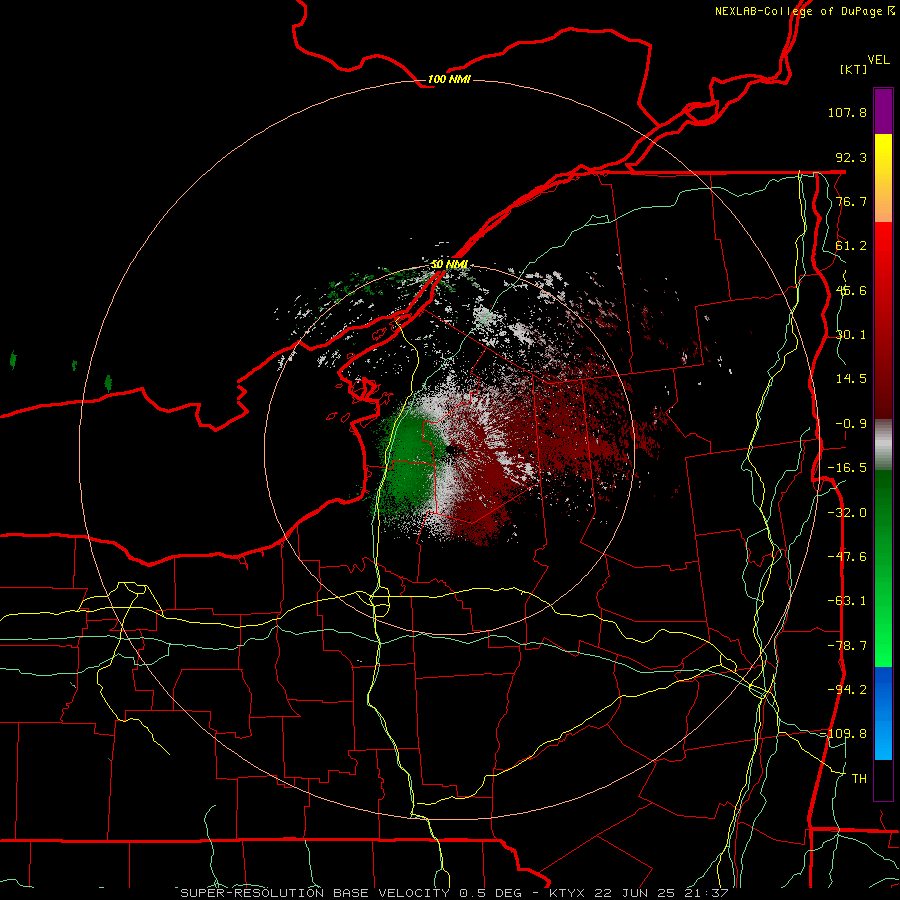This screenshot has height=900, width=900.
Task: Pick the yellow-orange segment of the color bar
Action: (883, 178)
